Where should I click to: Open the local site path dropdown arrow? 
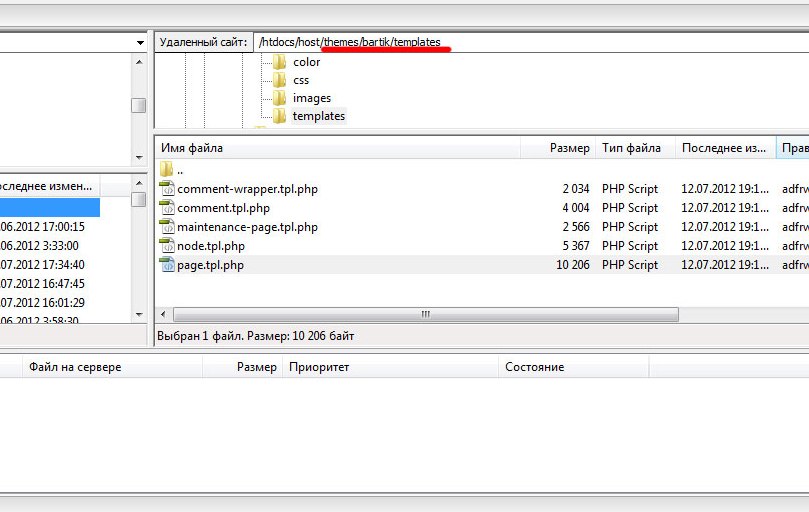140,43
